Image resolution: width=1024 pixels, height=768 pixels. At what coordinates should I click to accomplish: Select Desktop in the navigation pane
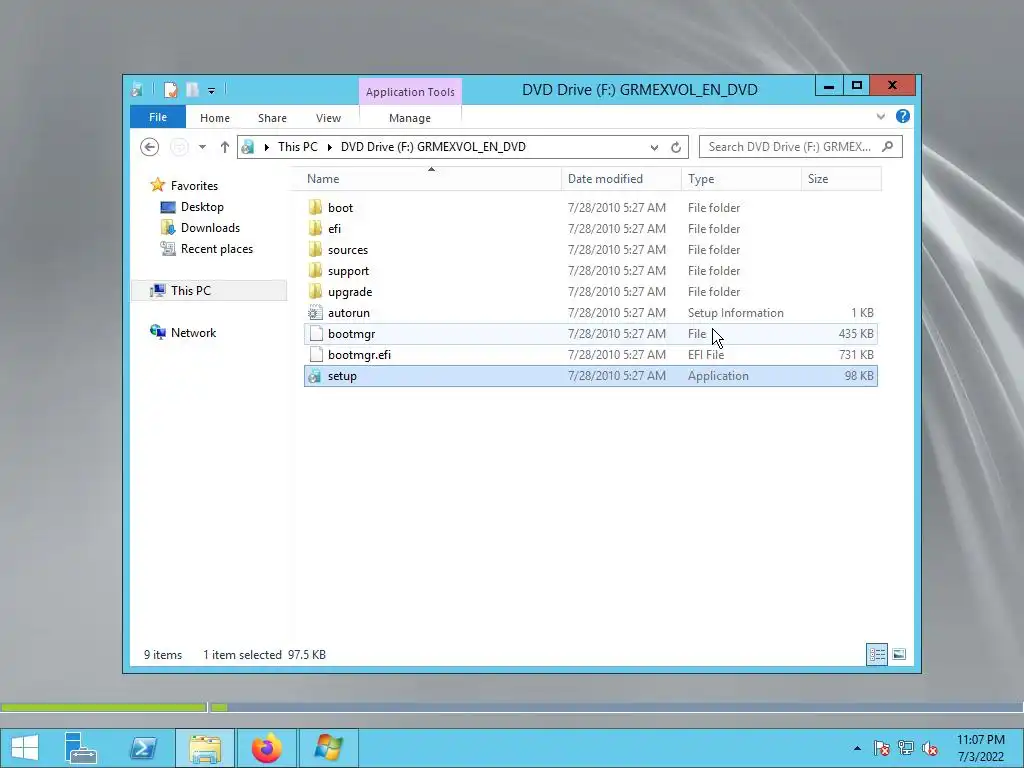(202, 207)
